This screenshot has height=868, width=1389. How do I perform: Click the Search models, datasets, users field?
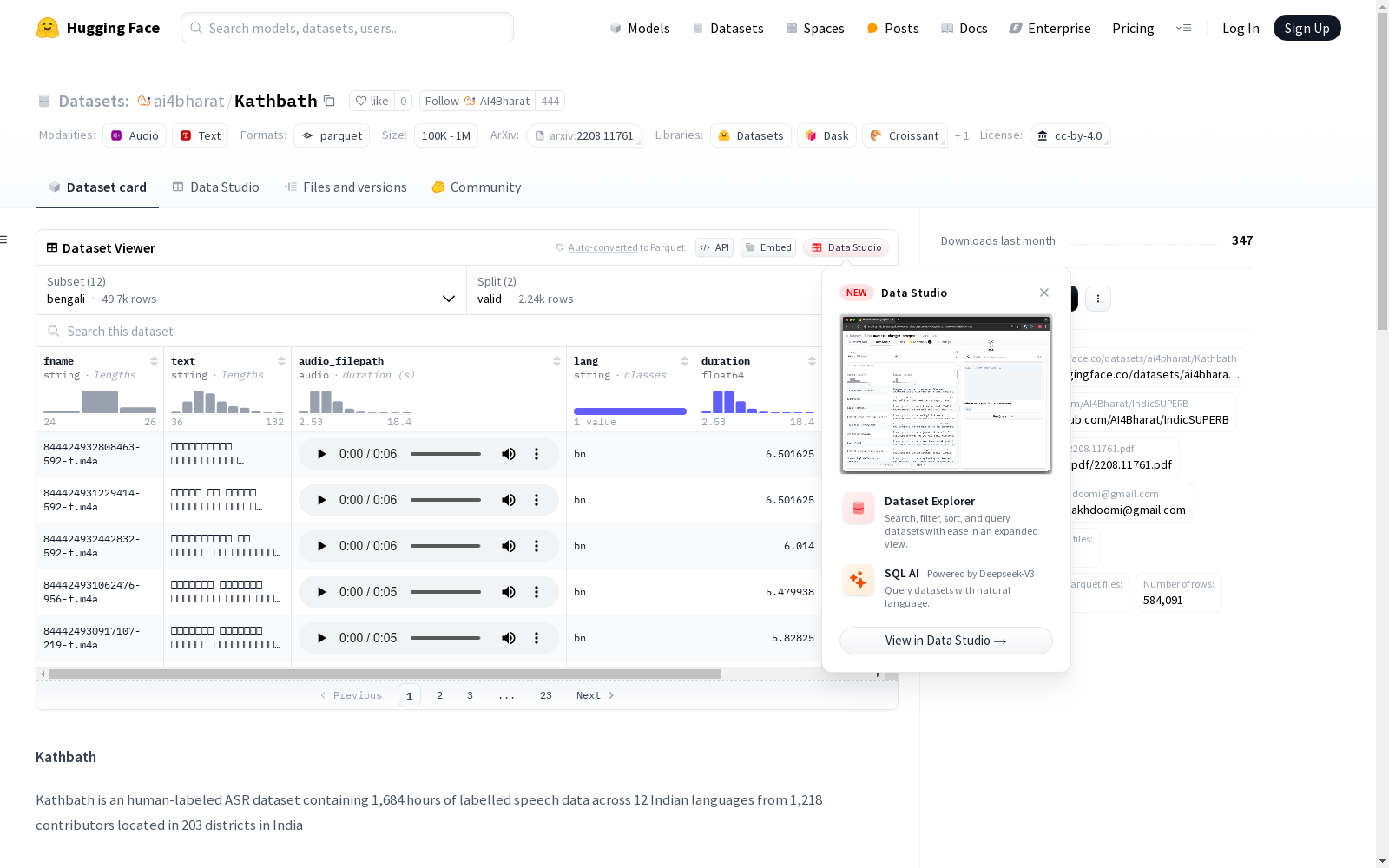click(x=347, y=28)
